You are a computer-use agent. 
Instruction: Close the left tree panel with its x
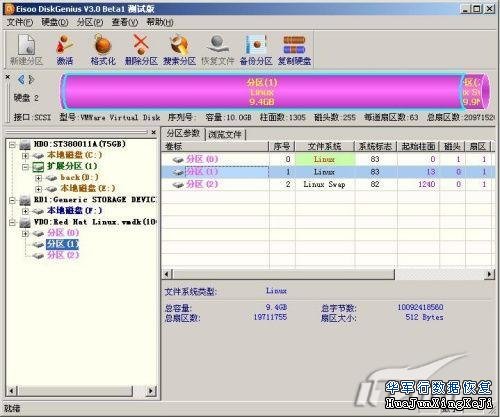153,132
